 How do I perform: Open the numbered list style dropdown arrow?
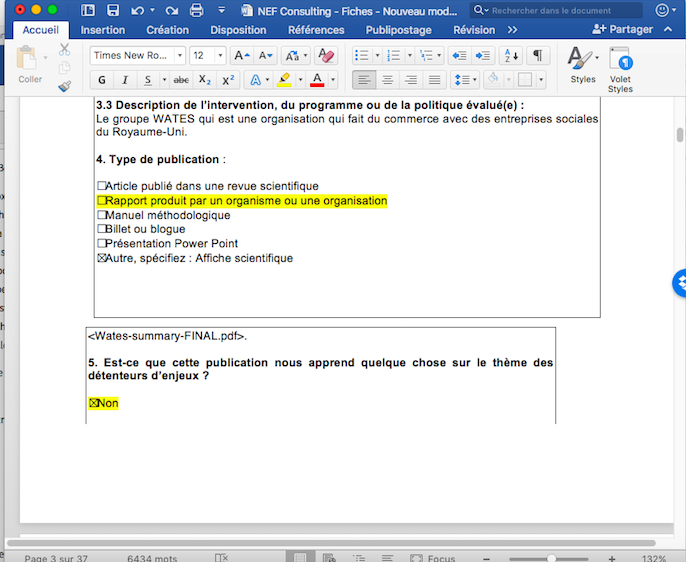pos(410,56)
